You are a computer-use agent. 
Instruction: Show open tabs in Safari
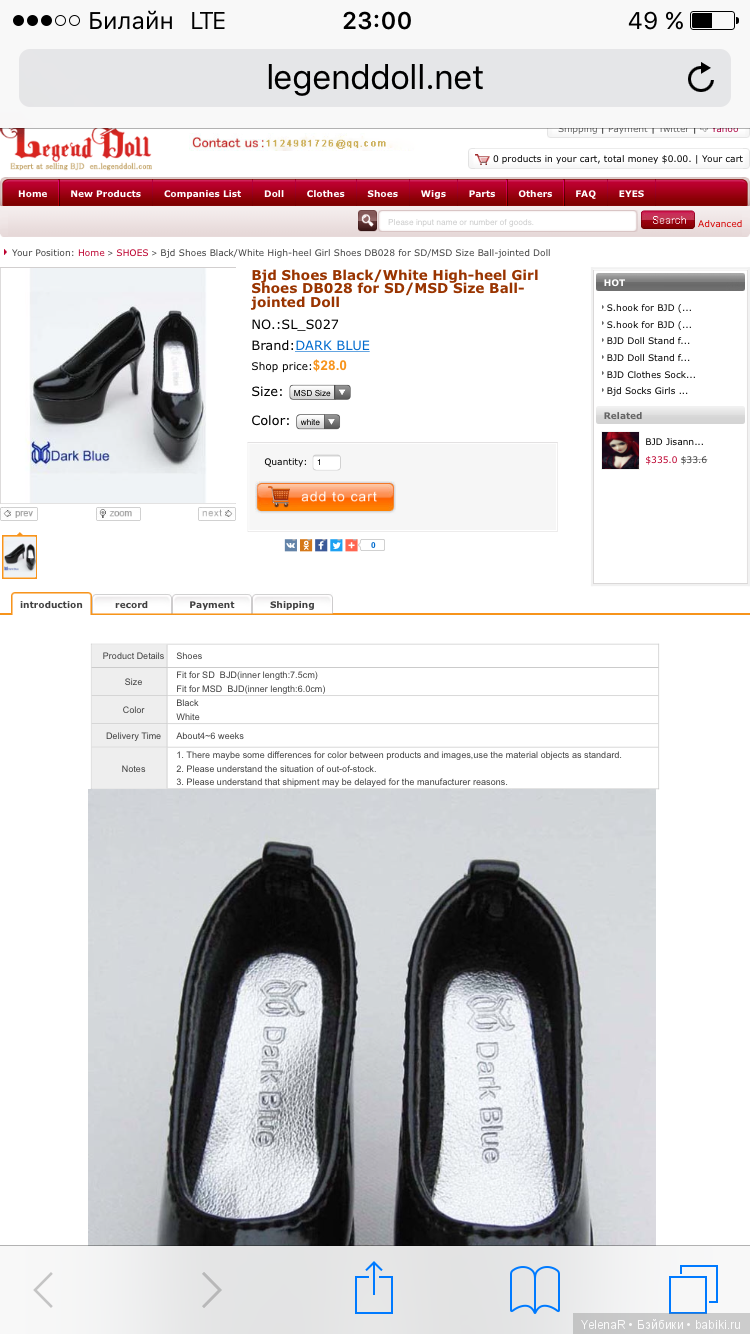click(693, 1289)
